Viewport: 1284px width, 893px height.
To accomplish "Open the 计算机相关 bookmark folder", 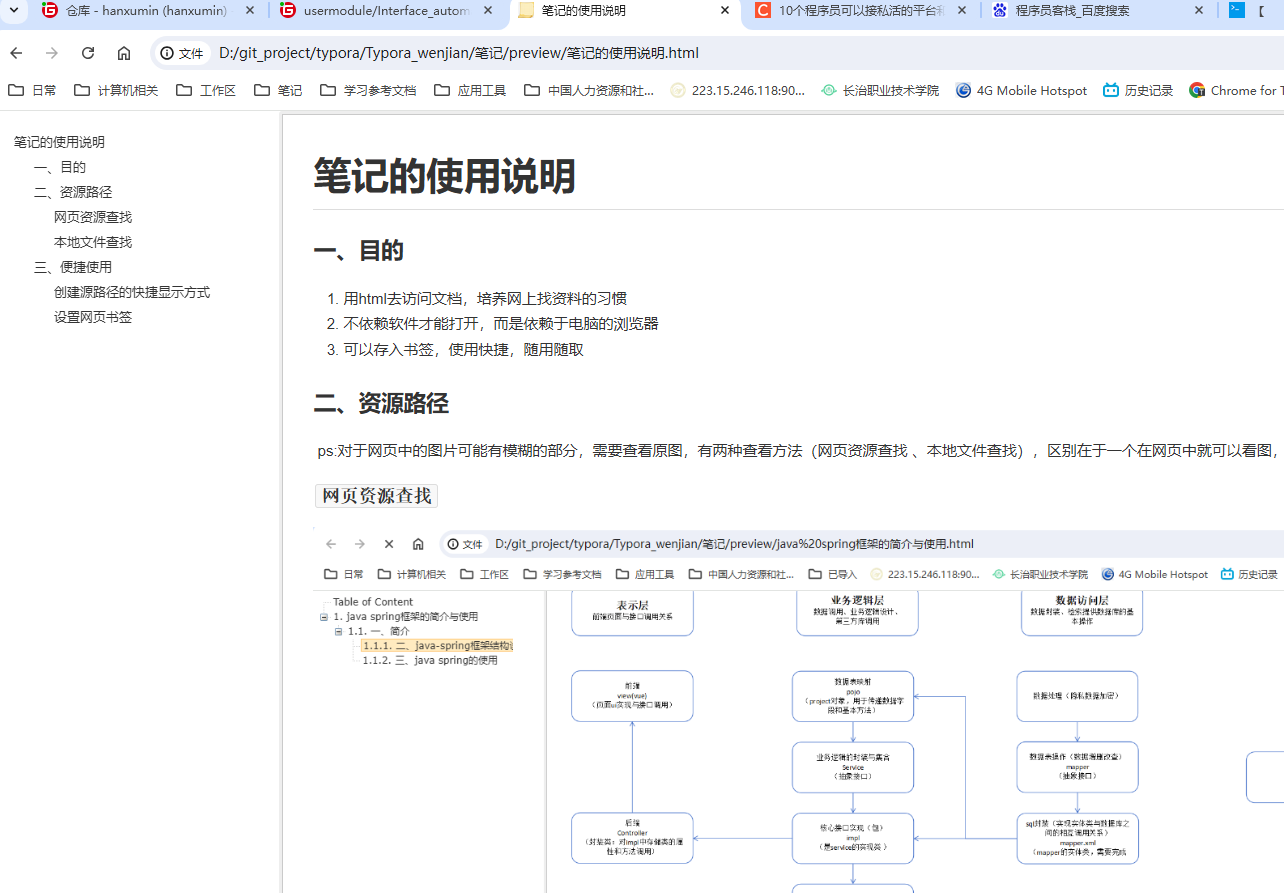I will pos(116,90).
